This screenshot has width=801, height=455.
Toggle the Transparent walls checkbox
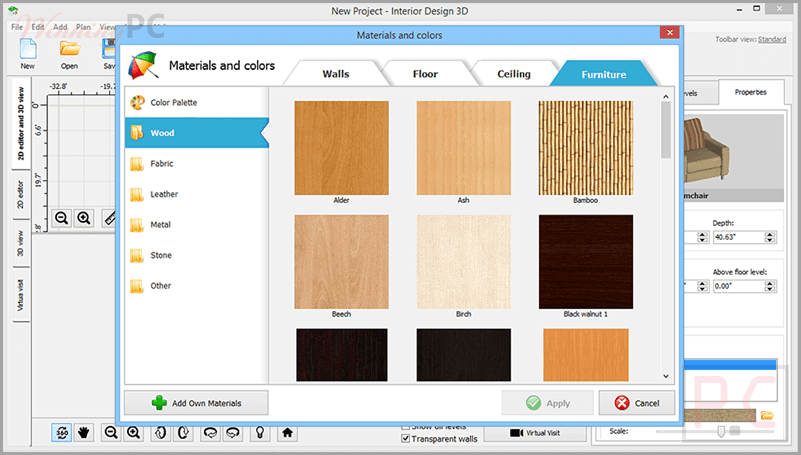click(x=406, y=439)
